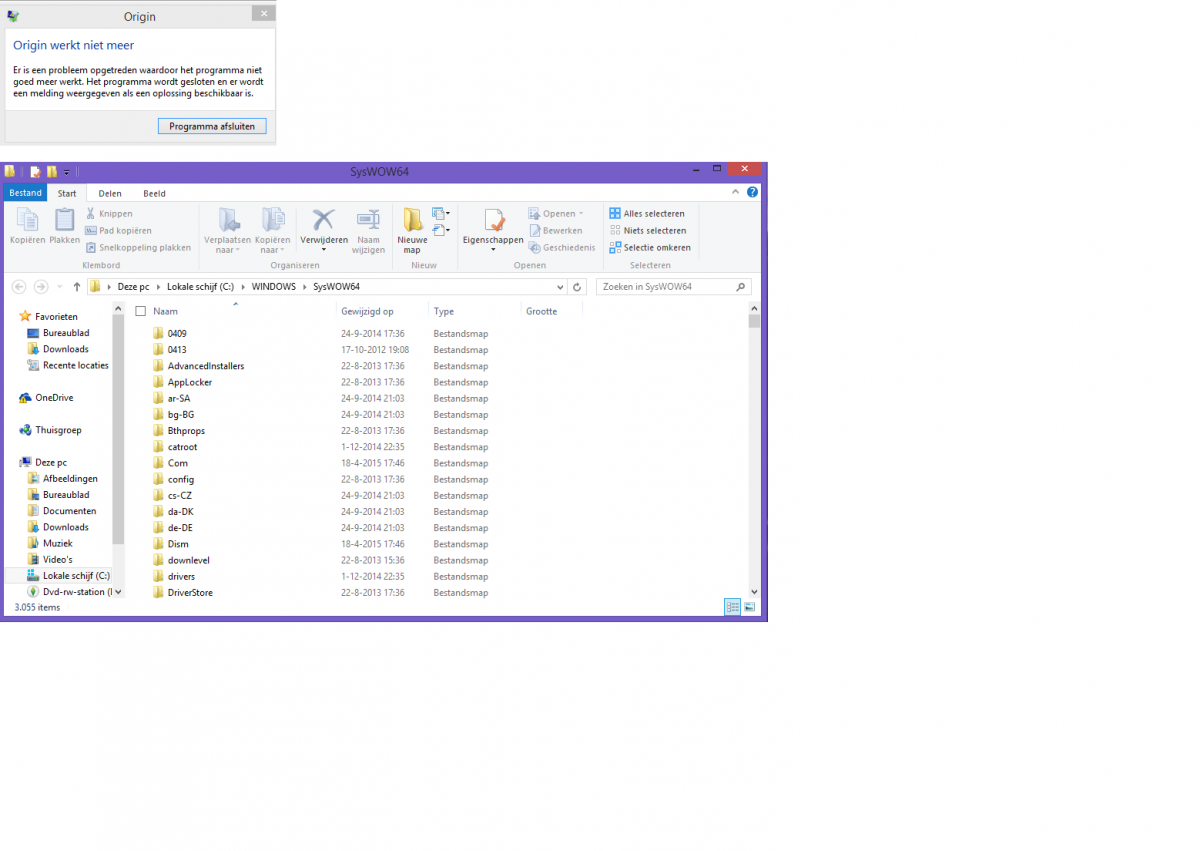The height and width of the screenshot is (851, 1200).
Task: Select Afbeeldingen under Deze pc
Action: (62, 479)
